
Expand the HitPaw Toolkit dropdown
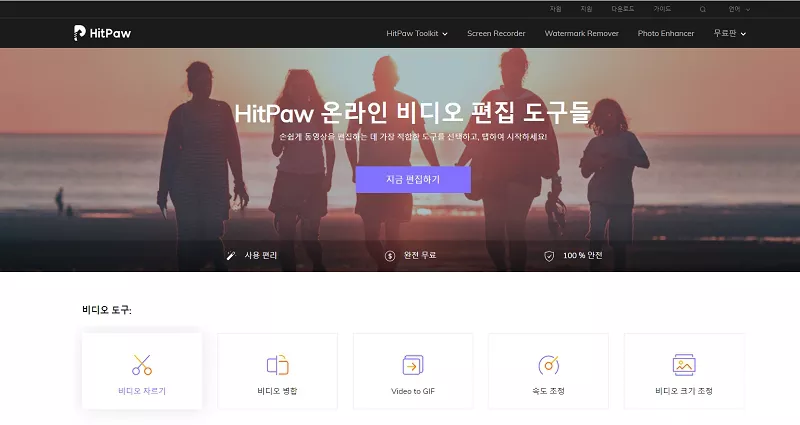(417, 33)
